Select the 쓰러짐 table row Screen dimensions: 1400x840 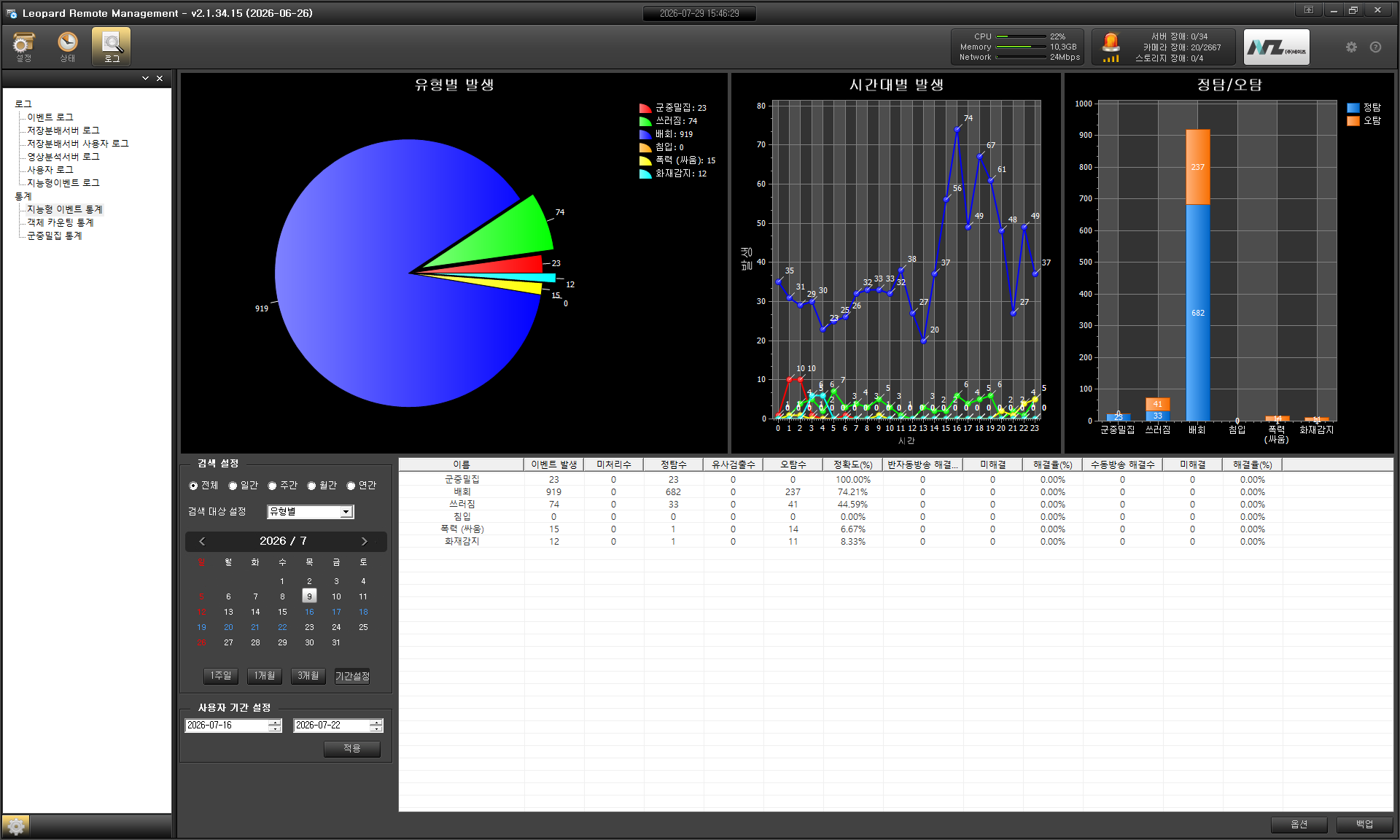click(x=896, y=505)
